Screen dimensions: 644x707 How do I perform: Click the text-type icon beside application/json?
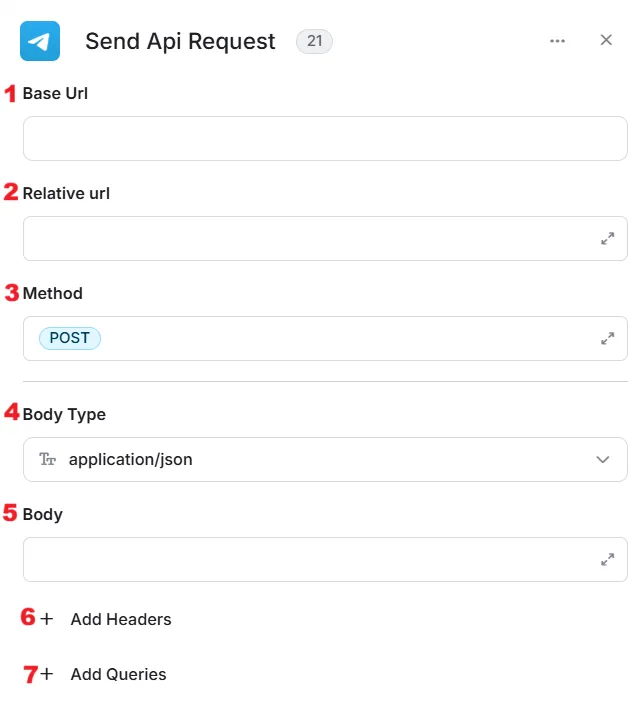coord(47,459)
